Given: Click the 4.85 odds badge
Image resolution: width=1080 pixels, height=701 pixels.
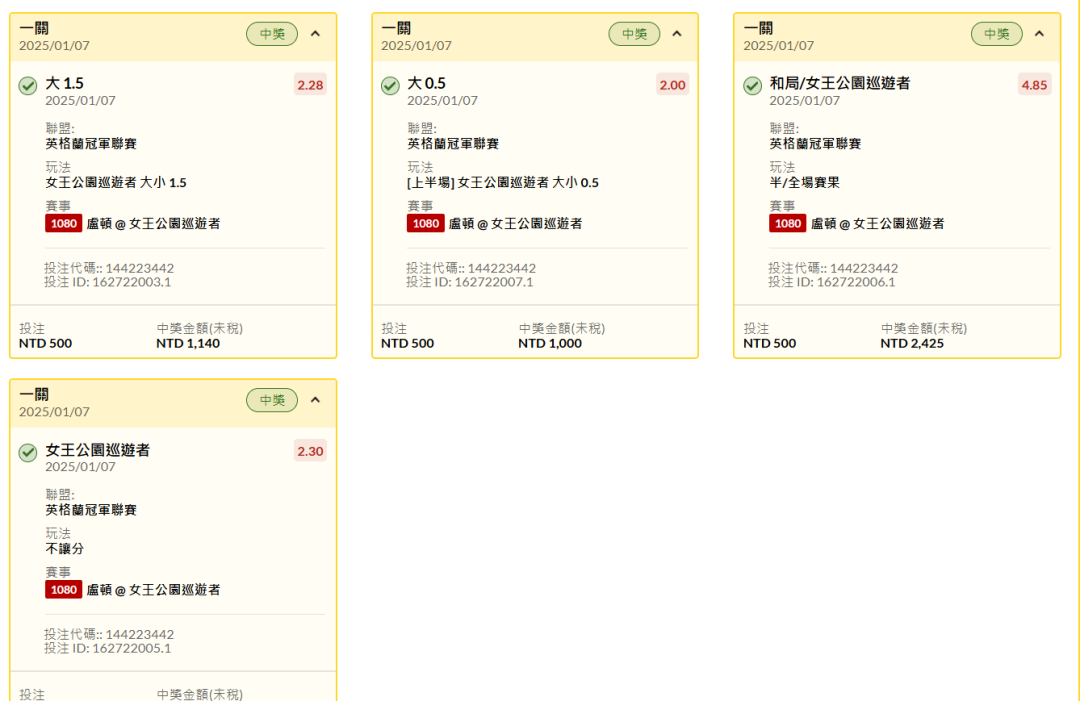Looking at the screenshot, I should click(x=1035, y=85).
